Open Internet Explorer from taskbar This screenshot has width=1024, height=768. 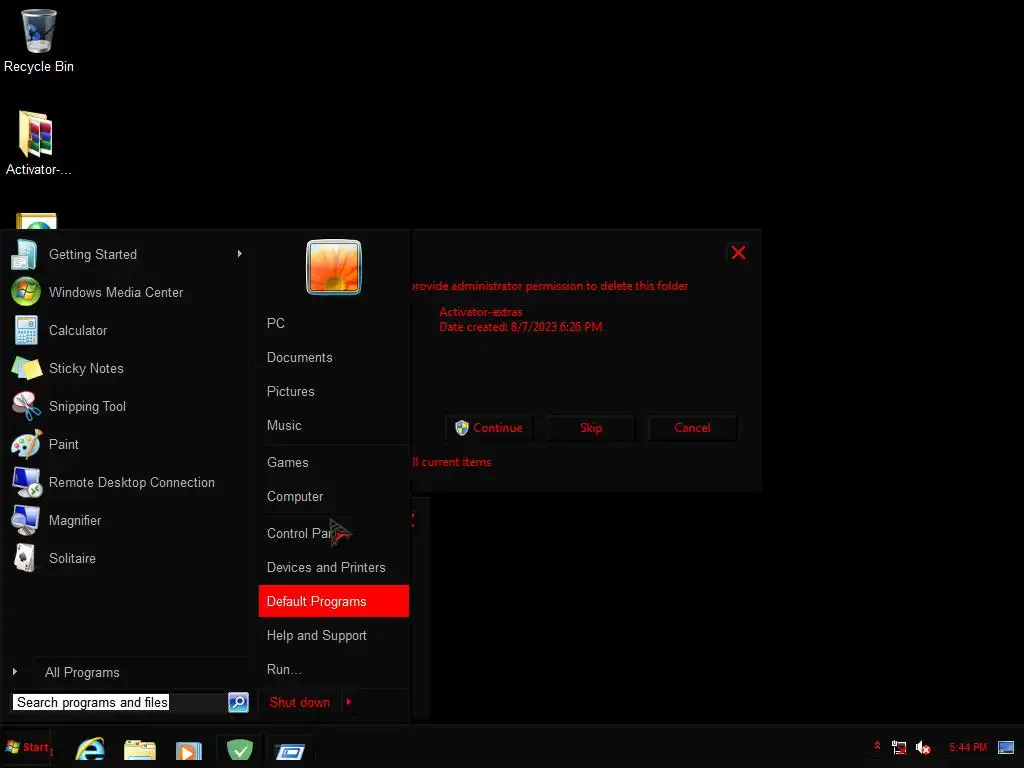click(x=90, y=749)
